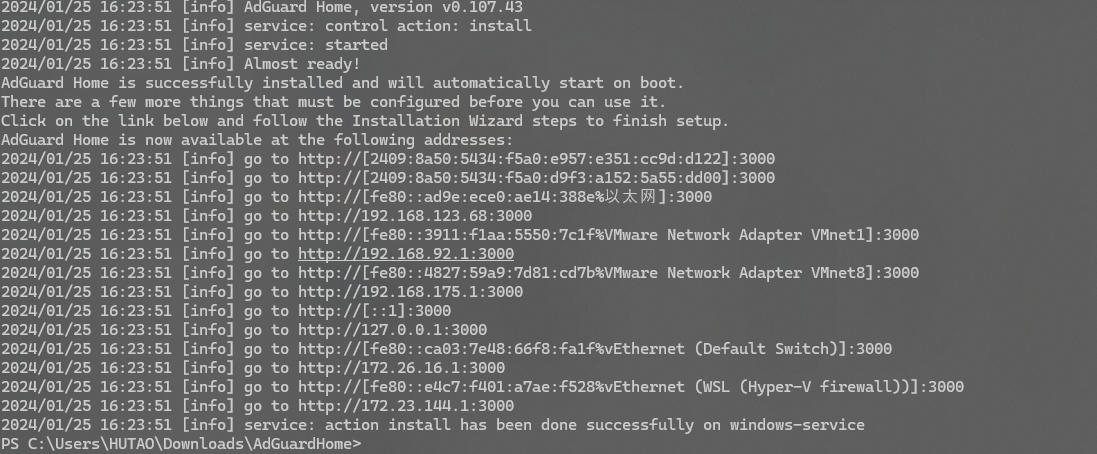
Task: Click the AdGuard Home version v0.107.43 line
Action: (262, 7)
